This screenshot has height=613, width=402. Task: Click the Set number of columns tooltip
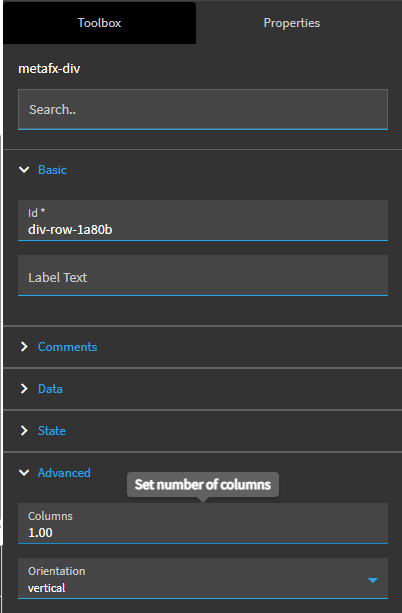tap(203, 485)
